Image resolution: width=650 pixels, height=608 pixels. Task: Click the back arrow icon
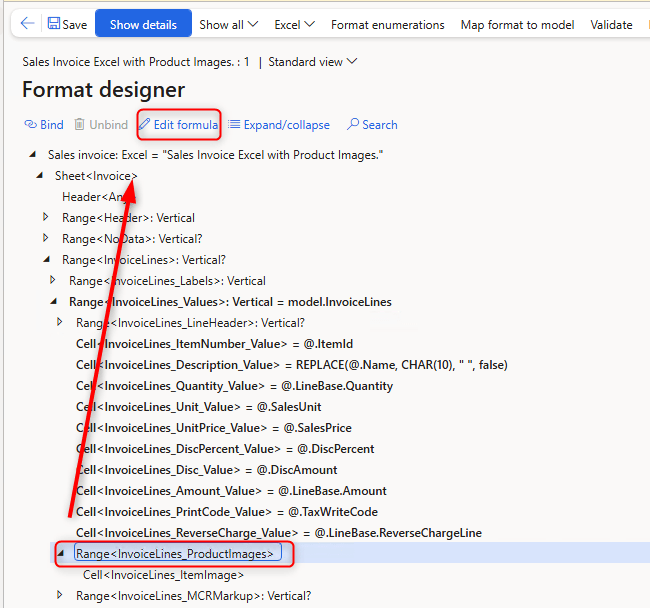pos(27,24)
